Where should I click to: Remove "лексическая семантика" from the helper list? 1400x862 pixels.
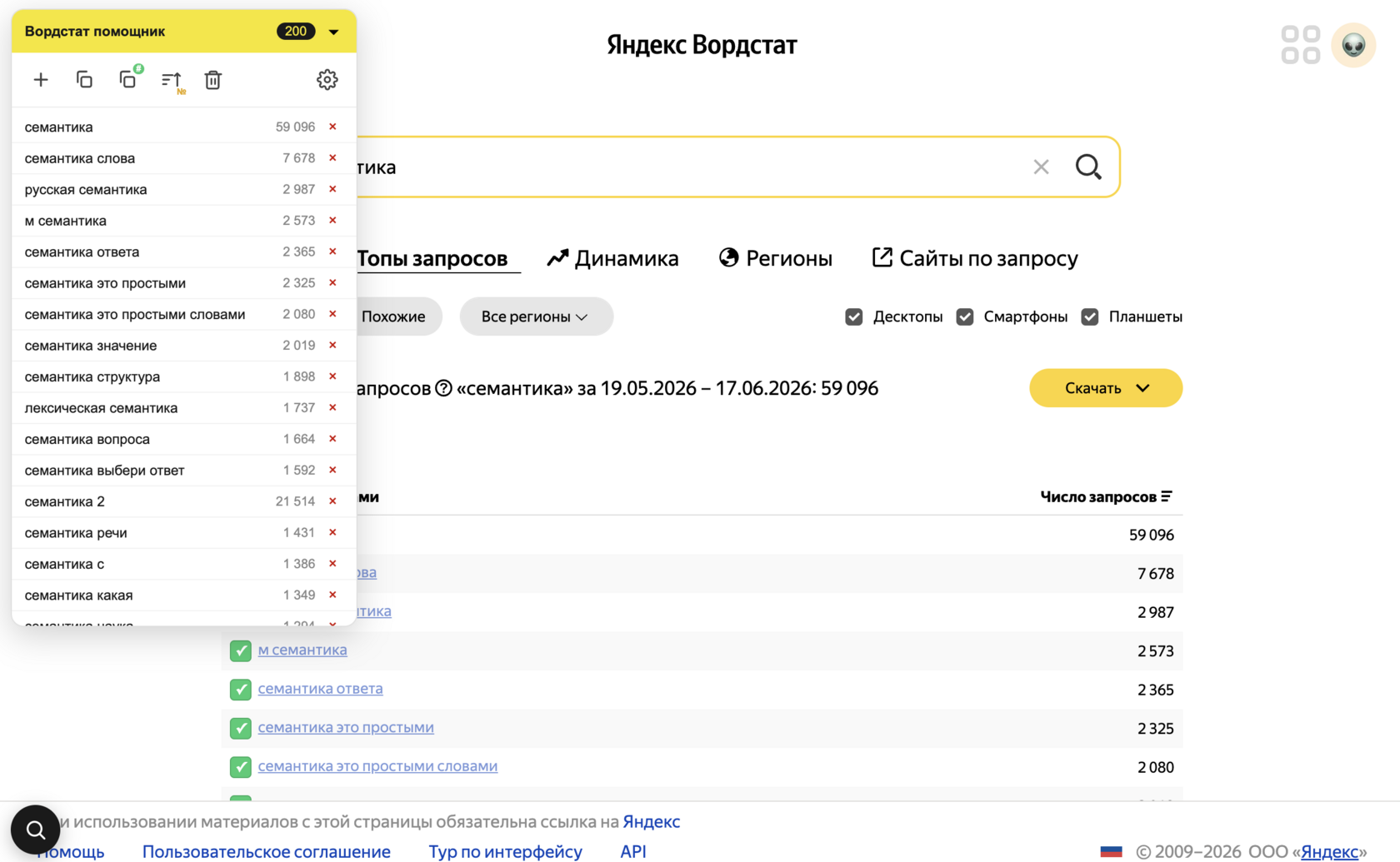pos(332,408)
